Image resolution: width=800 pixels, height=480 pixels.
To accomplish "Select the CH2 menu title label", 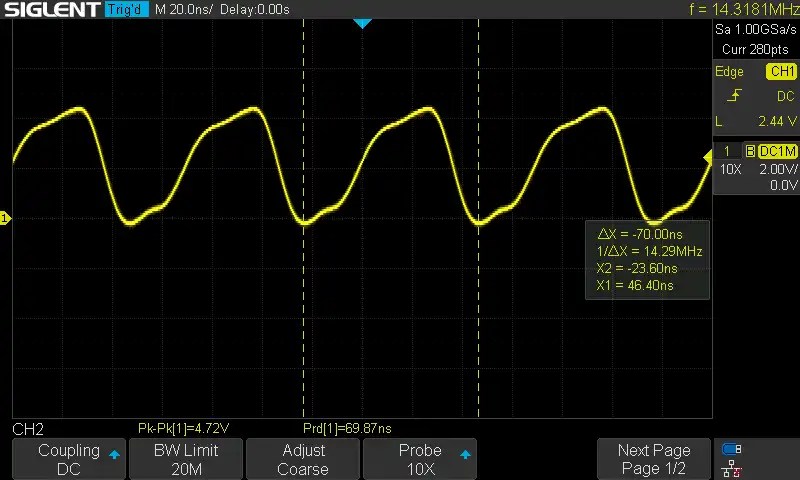I will coord(28,429).
